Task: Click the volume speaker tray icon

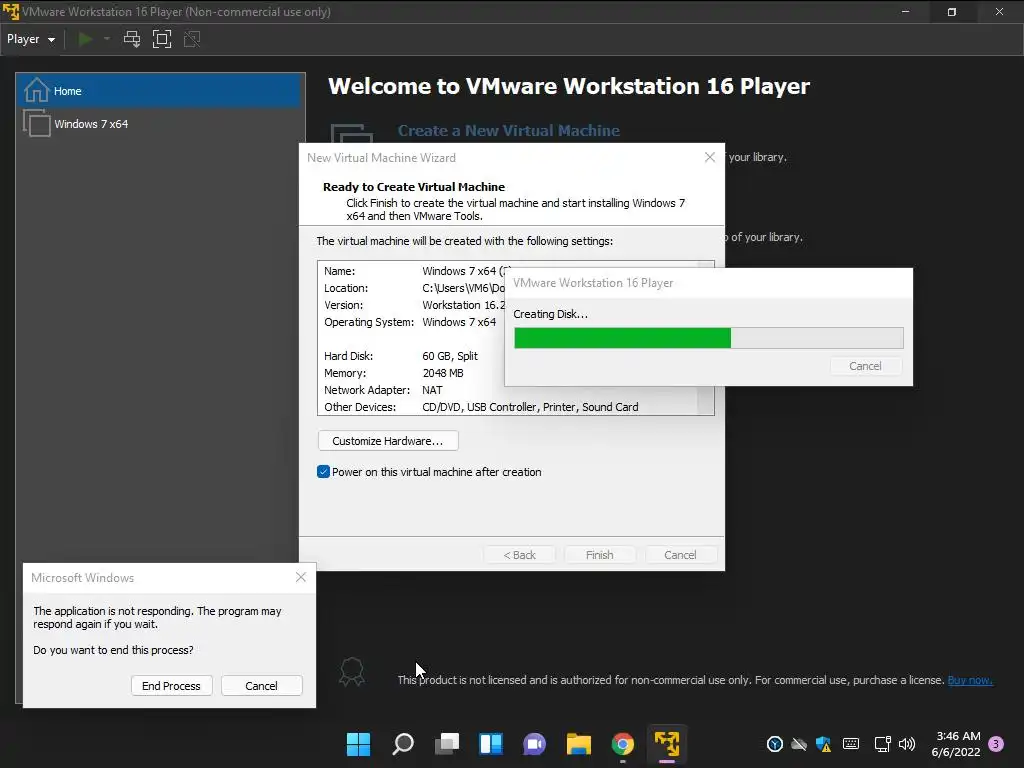Action: 906,744
